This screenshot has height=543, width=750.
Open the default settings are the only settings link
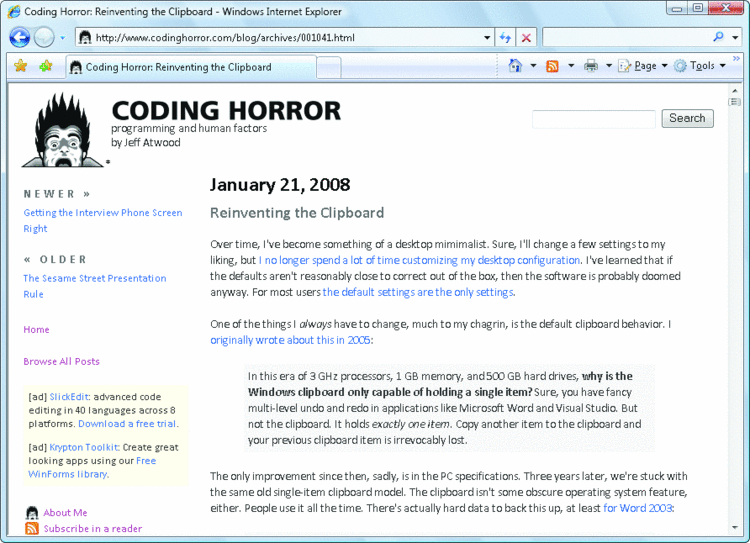coord(418,292)
